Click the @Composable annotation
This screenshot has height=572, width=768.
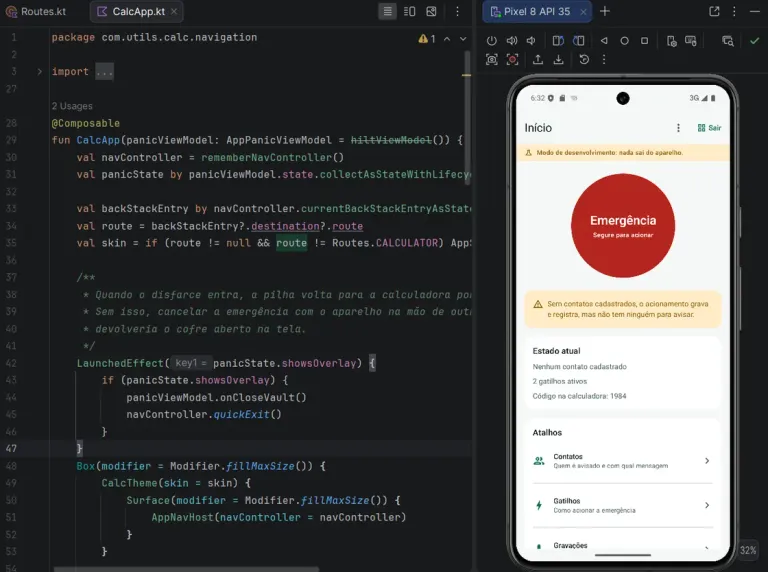[86, 123]
